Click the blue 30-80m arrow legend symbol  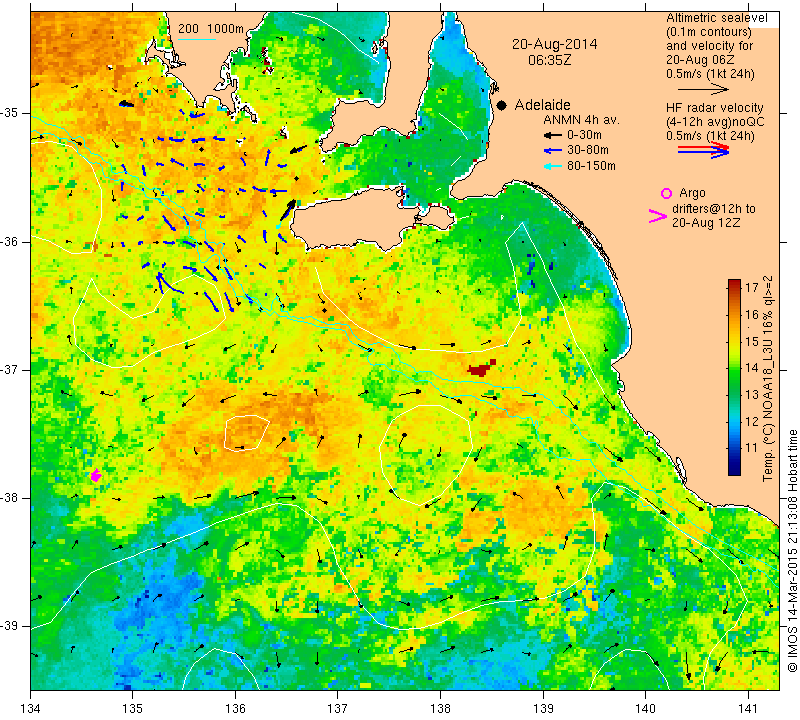point(552,151)
